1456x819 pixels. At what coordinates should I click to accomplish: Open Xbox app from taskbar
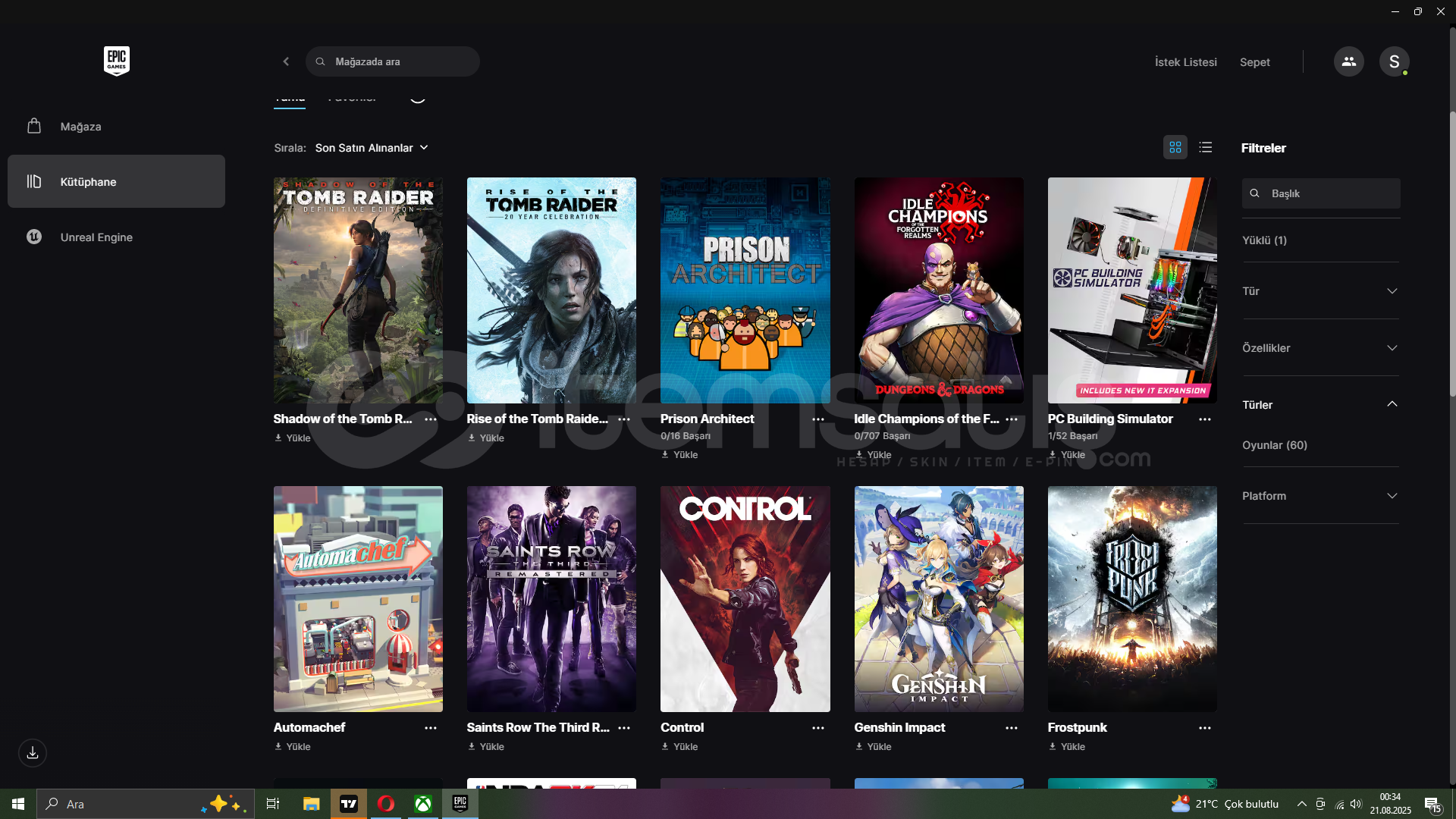tap(423, 804)
